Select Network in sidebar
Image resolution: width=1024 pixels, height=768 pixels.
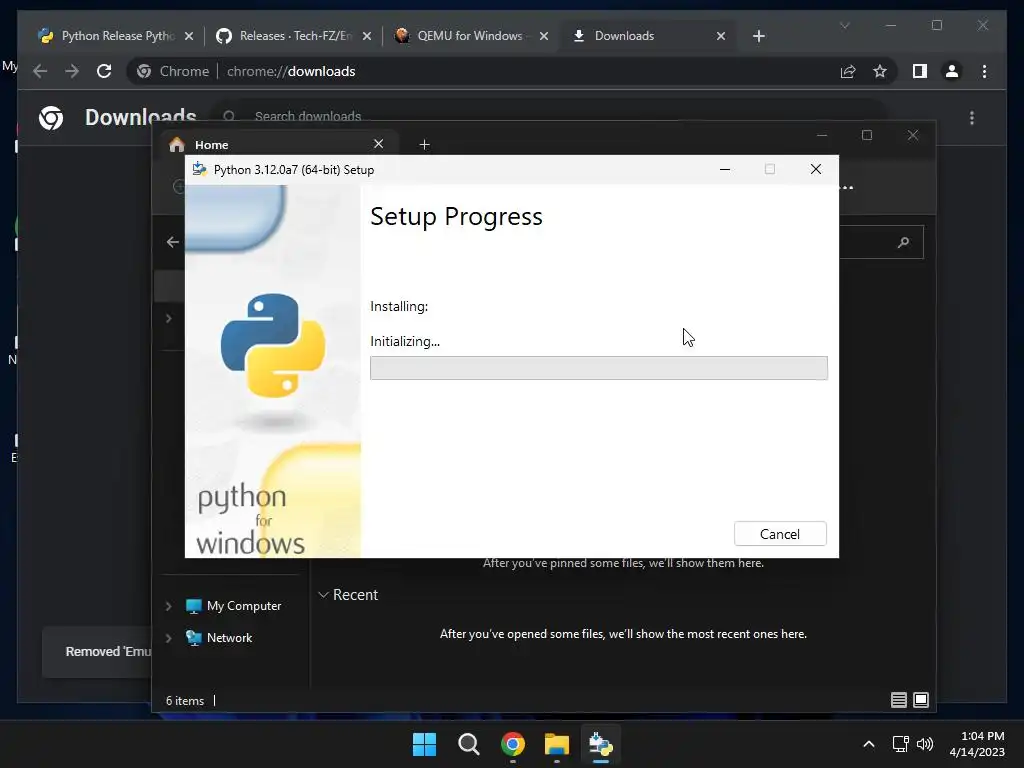[219, 638]
